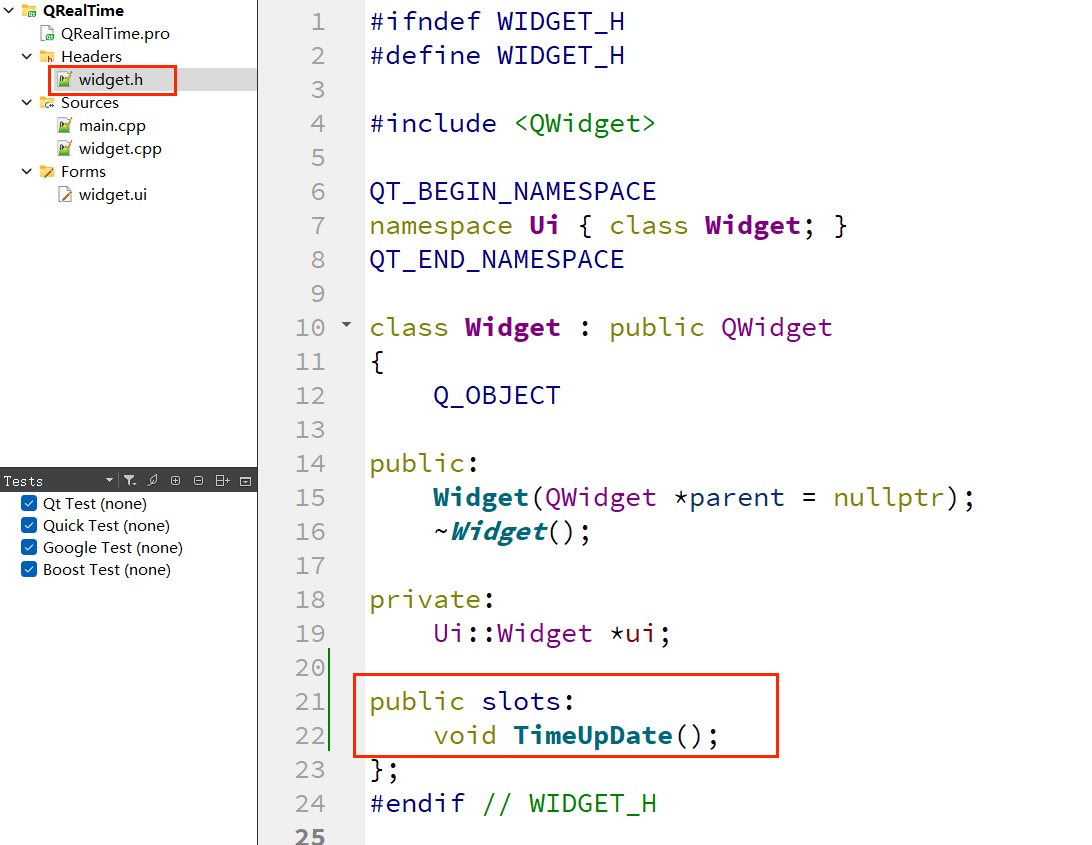Viewport: 1092px width, 845px height.
Task: Collapse the Forms folder chevron
Action: 26,171
